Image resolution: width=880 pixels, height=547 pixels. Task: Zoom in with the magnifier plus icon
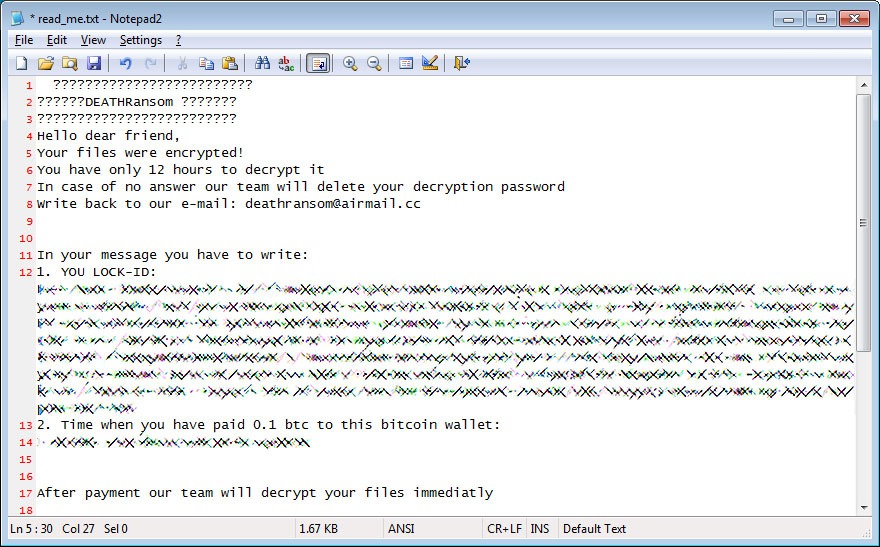tap(350, 63)
